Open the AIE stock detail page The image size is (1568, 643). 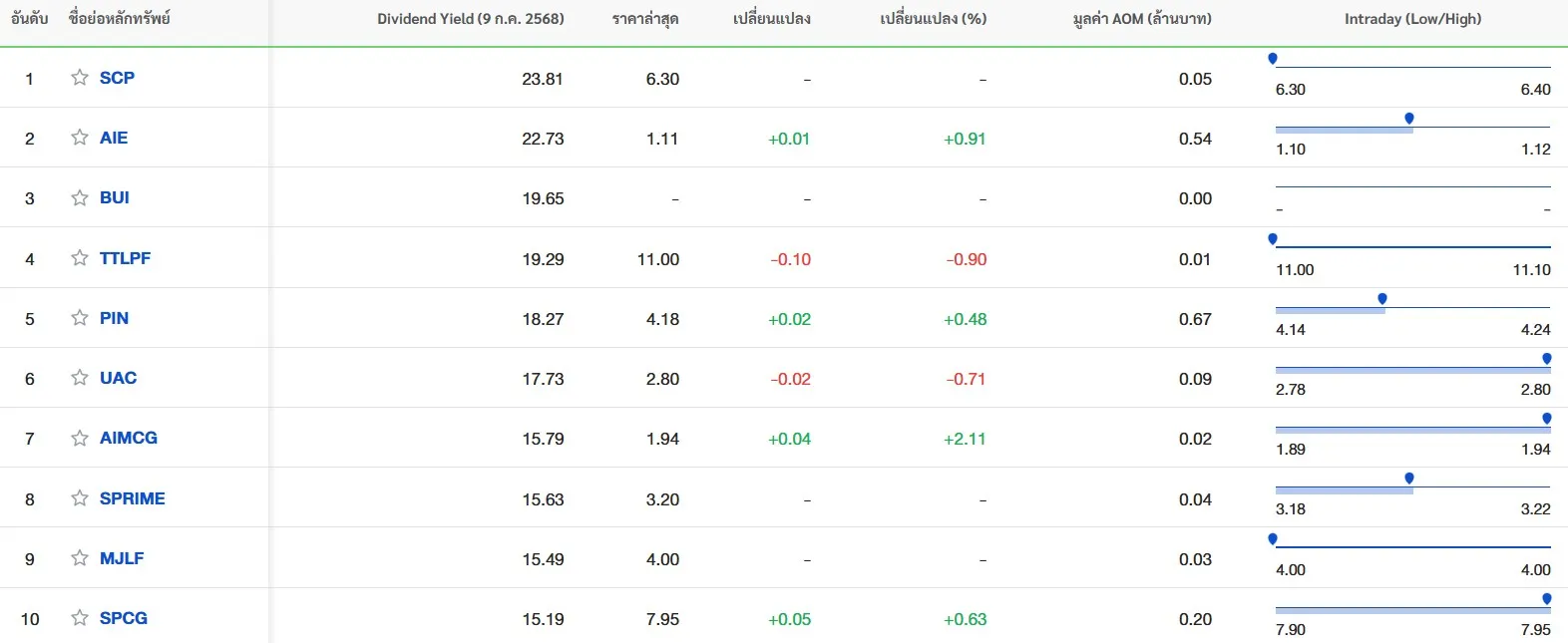pos(115,138)
